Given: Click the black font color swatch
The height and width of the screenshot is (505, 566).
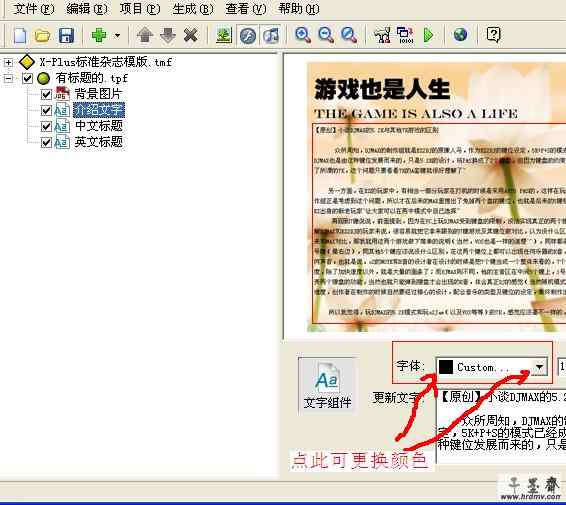Looking at the screenshot, I should 446,367.
